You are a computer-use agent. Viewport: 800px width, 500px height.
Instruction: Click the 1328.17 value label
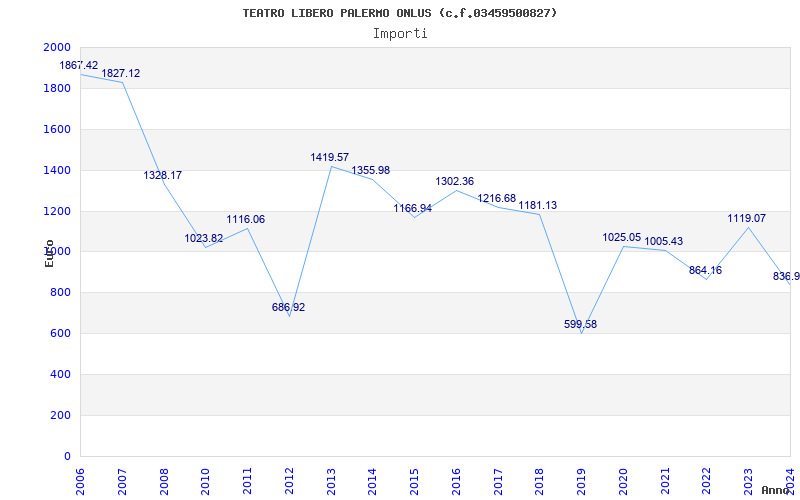tap(162, 176)
